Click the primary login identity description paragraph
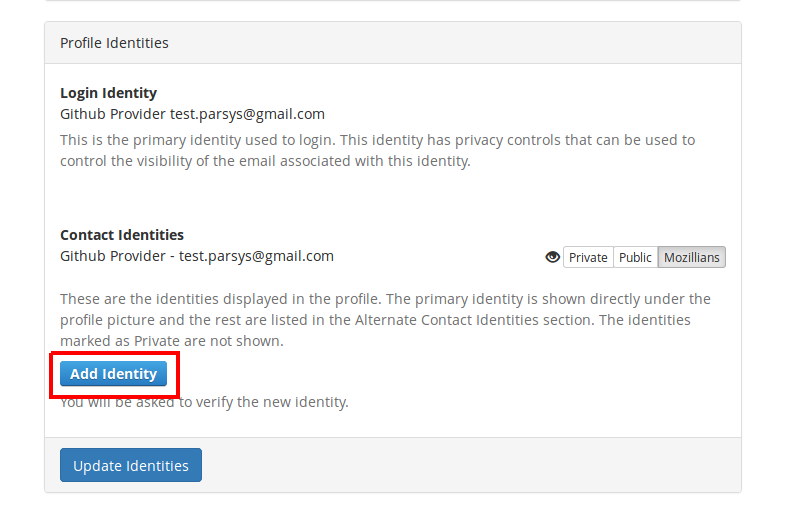The width and height of the screenshot is (794, 511). point(378,150)
